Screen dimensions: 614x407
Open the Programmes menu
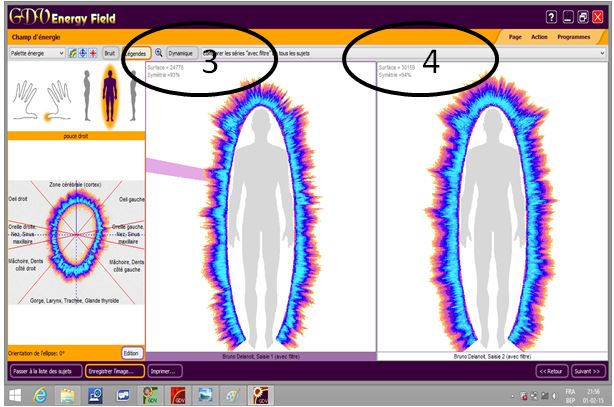574,36
